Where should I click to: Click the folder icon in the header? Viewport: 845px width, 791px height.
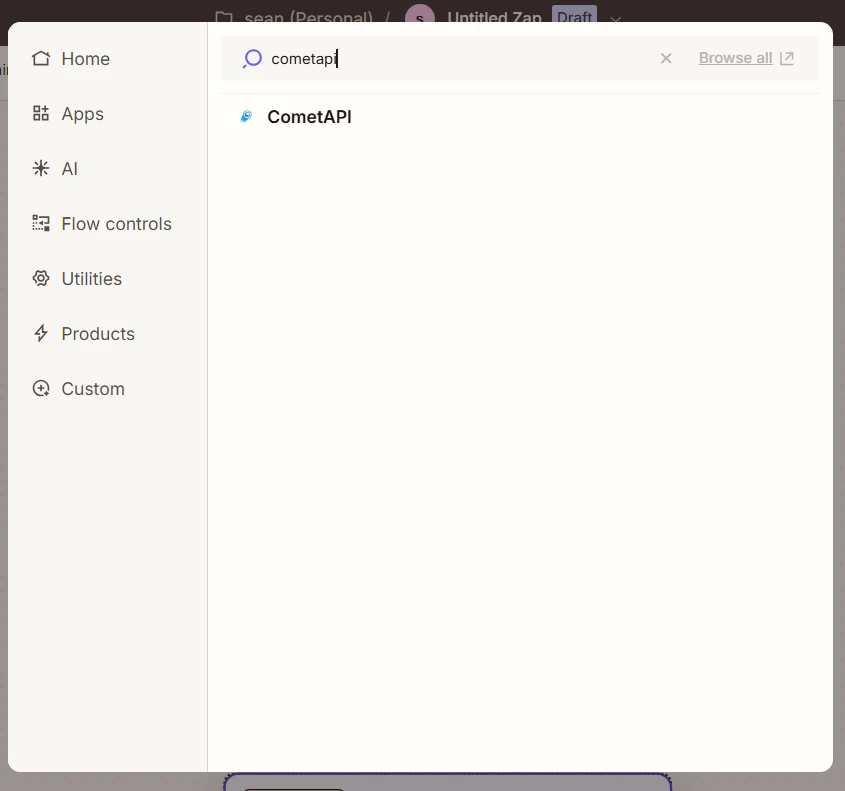(224, 17)
